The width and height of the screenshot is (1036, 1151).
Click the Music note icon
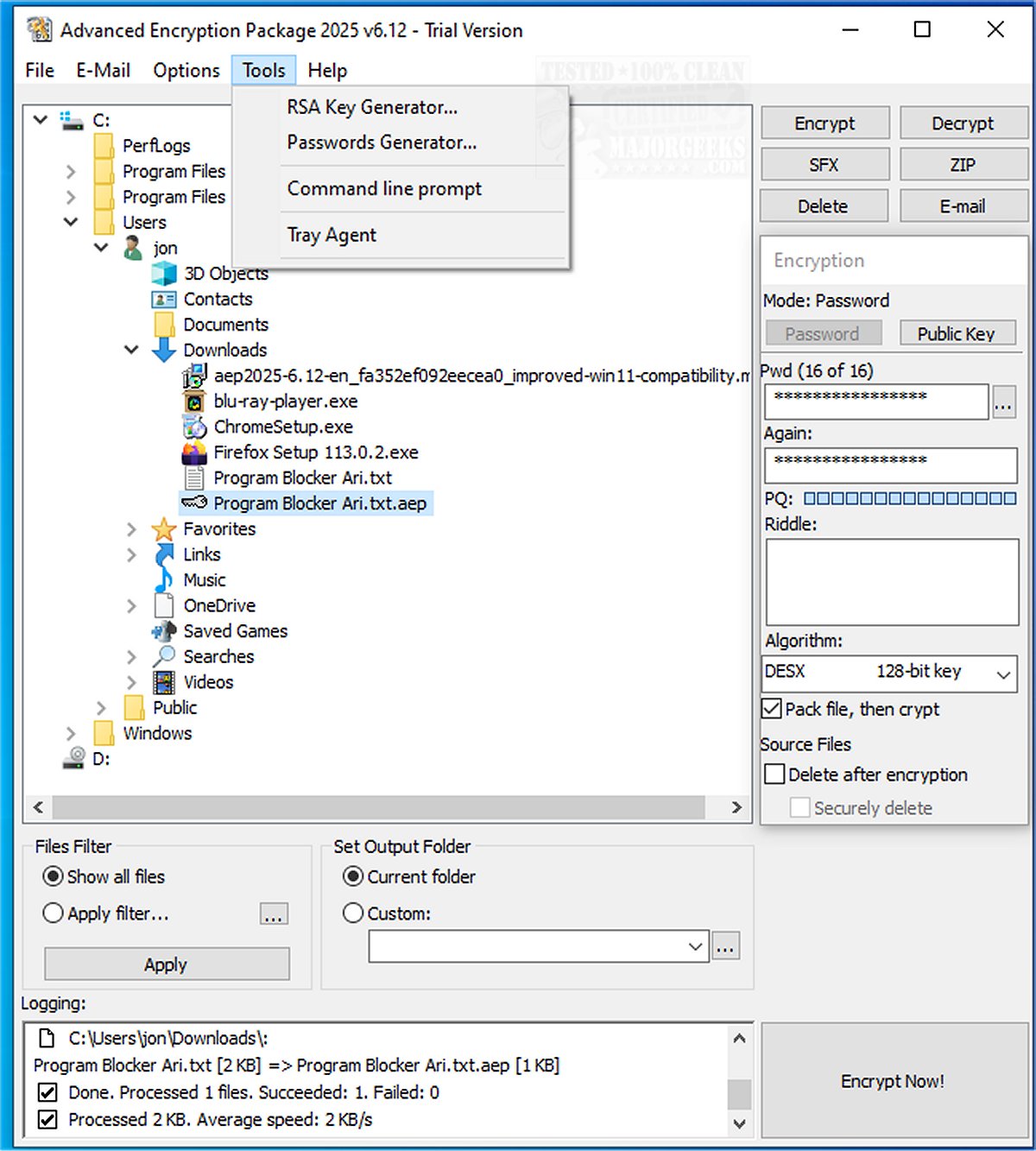tap(164, 580)
